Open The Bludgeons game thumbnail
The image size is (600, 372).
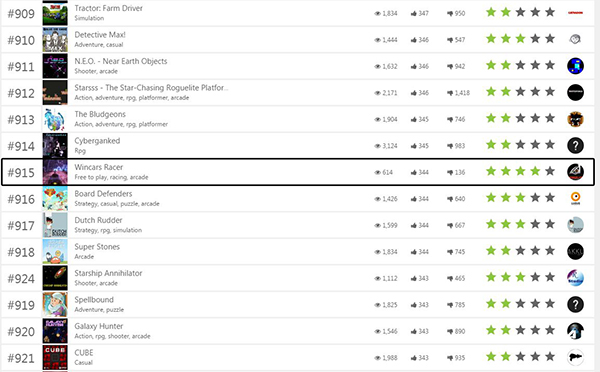coord(55,119)
